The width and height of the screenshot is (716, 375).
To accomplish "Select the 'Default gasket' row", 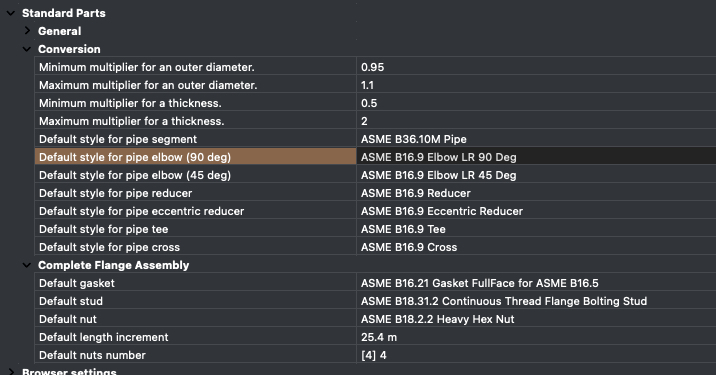I will pyautogui.click(x=195, y=283).
